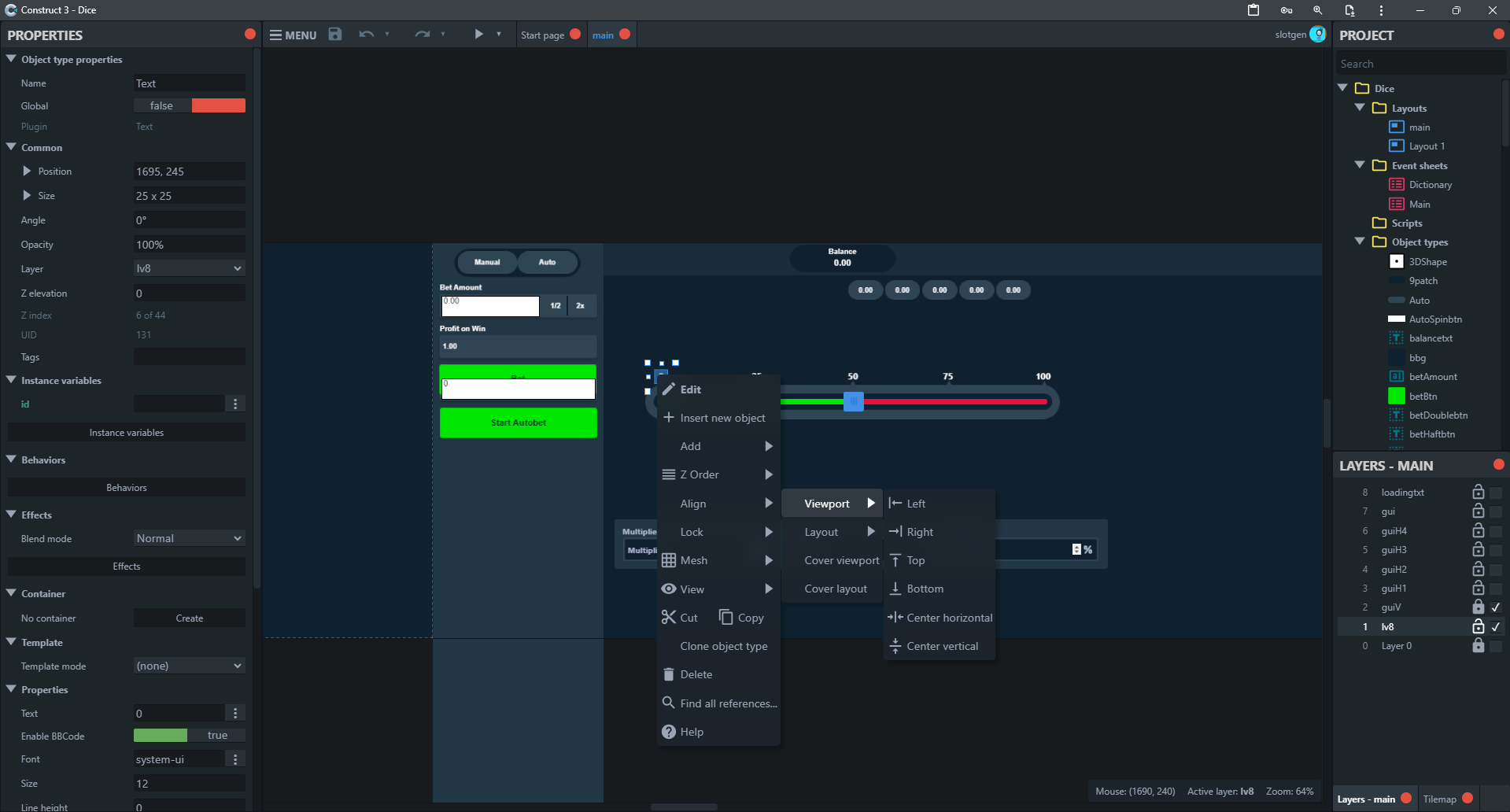Toggle the Enable BBCode true switch

point(190,735)
